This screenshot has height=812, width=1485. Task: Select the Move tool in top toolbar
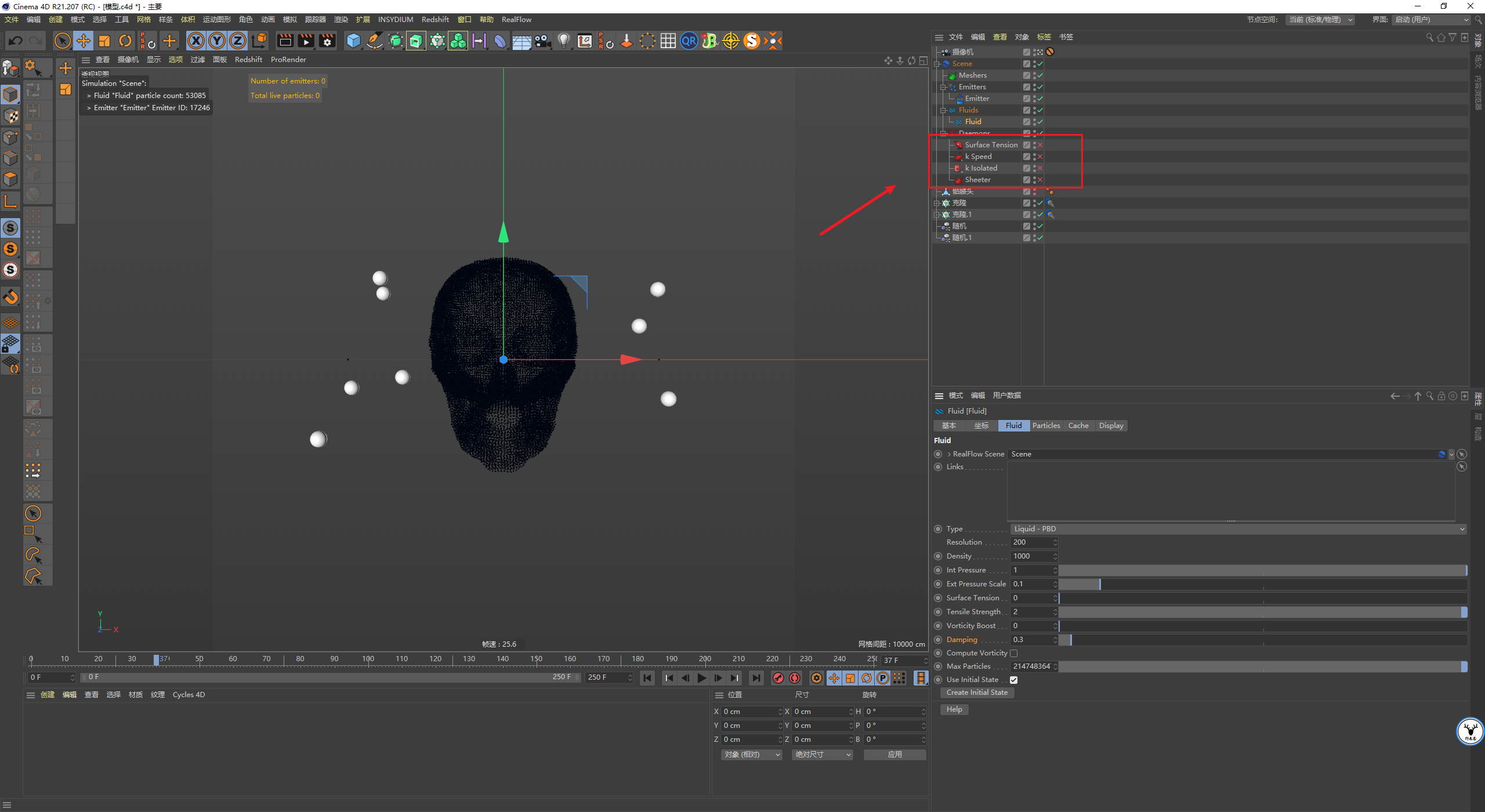click(x=84, y=41)
